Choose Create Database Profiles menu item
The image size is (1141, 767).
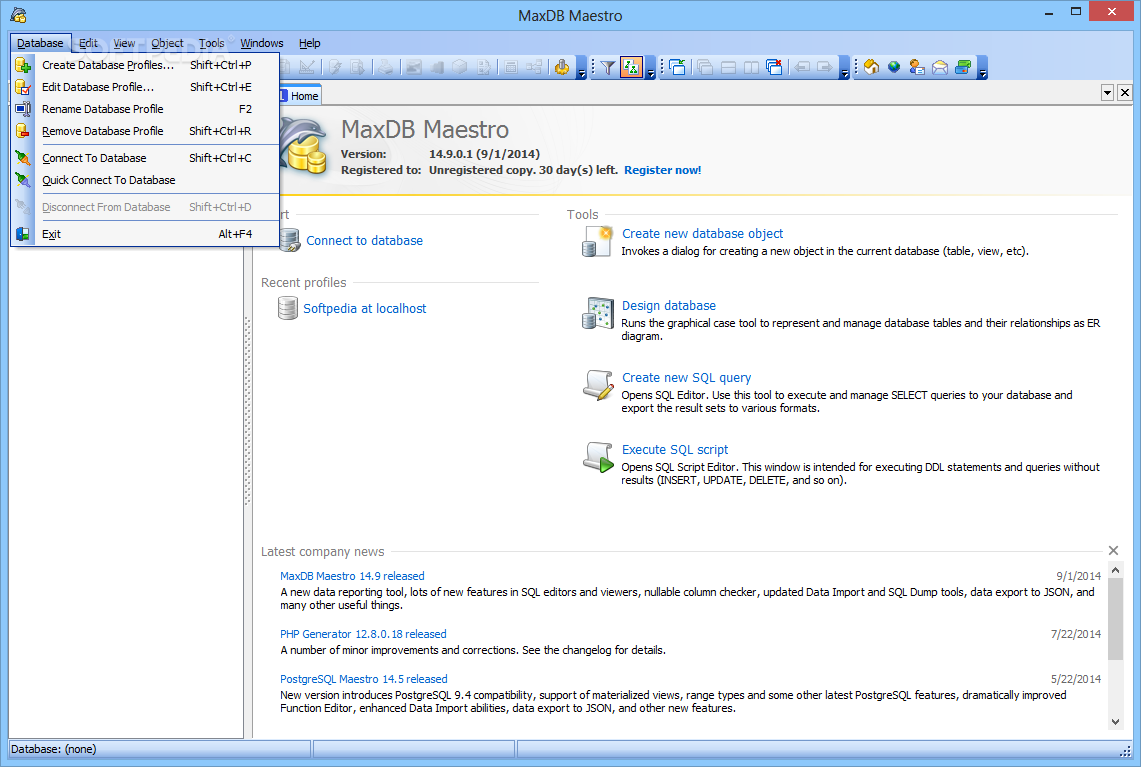click(x=145, y=65)
